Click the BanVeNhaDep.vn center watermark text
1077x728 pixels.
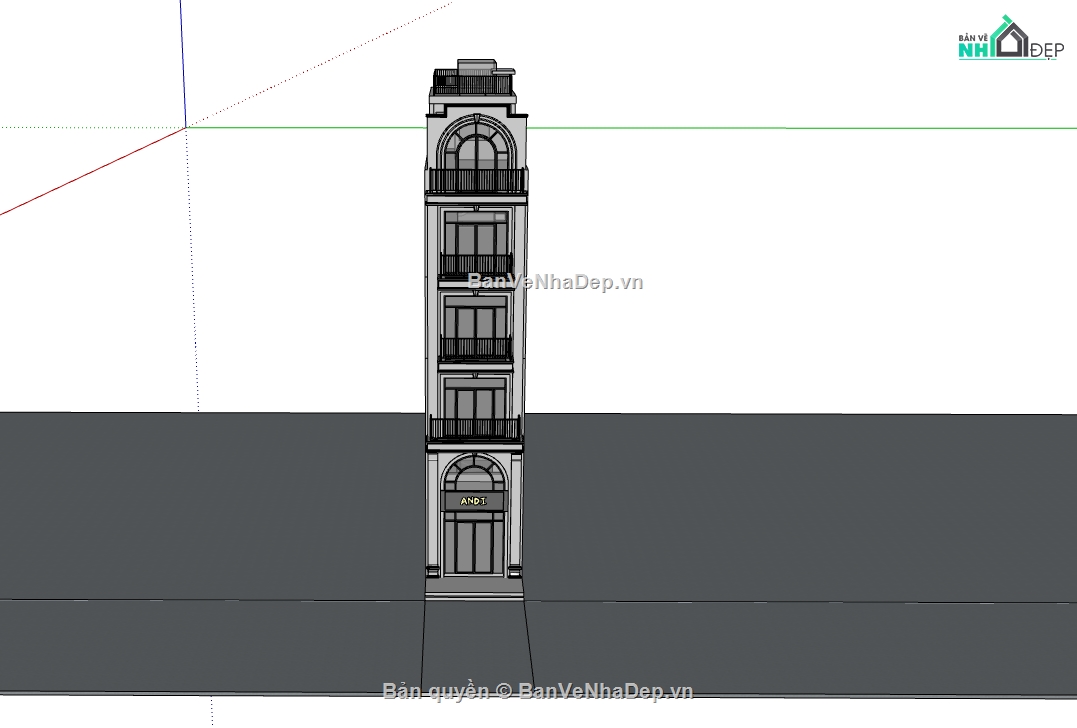point(553,281)
